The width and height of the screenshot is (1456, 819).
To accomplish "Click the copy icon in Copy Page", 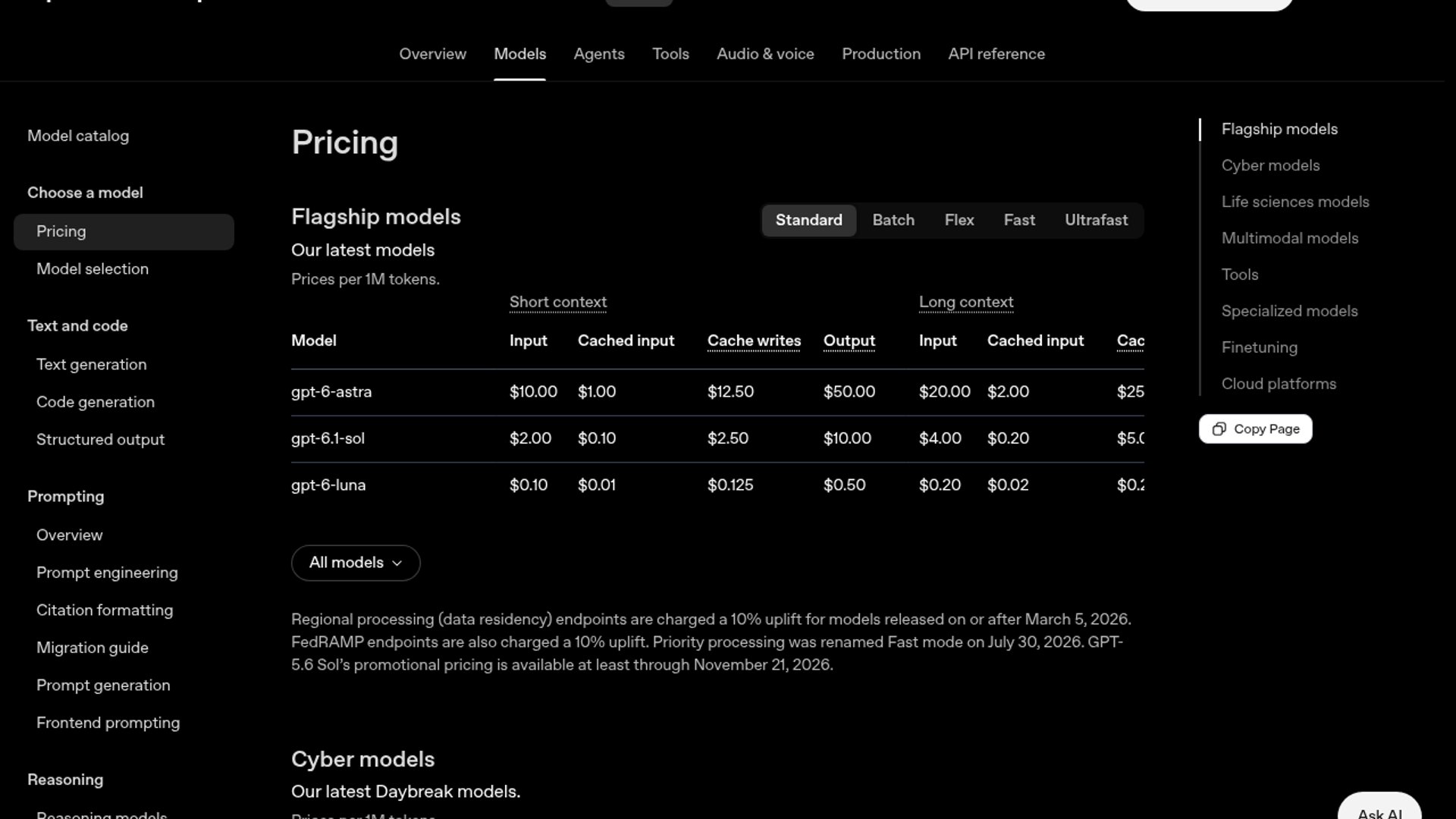I will [x=1219, y=429].
